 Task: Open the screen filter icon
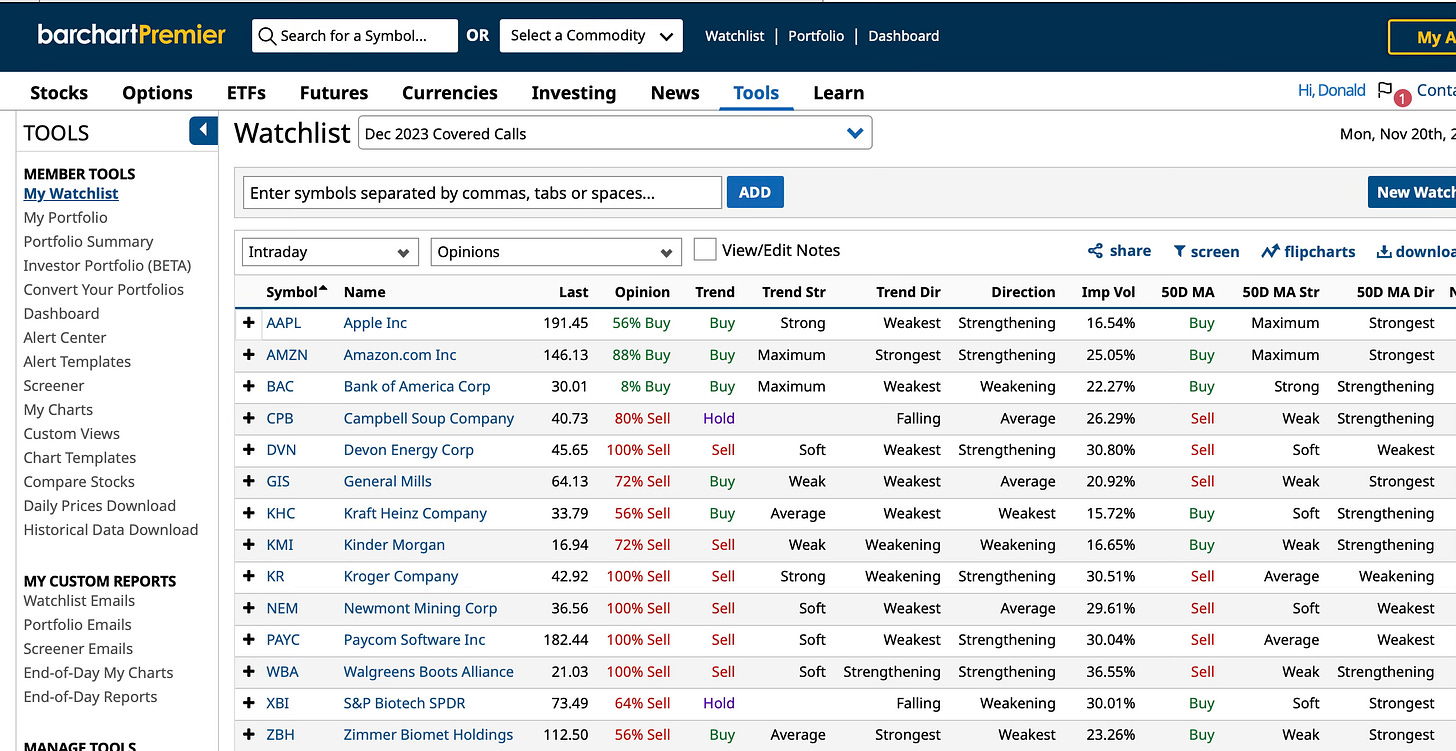(x=1206, y=252)
